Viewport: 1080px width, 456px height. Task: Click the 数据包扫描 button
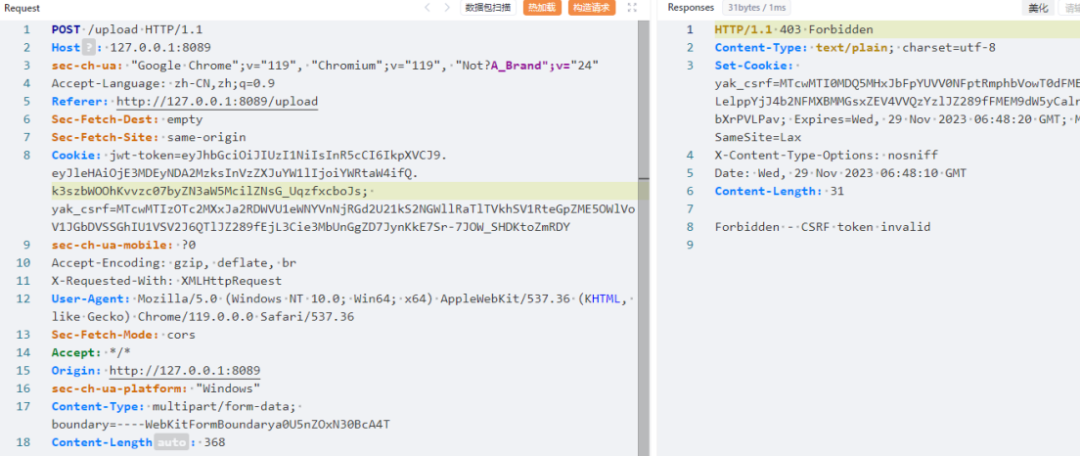[488, 8]
